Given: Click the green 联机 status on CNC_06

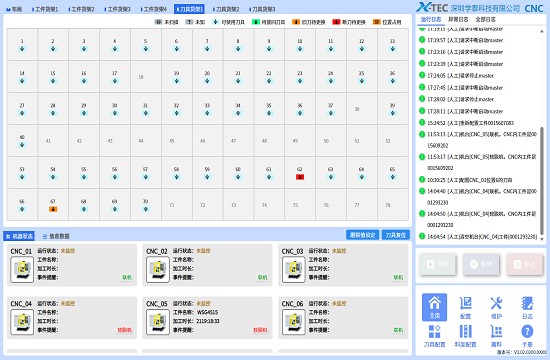Looking at the screenshot, I should [398, 330].
